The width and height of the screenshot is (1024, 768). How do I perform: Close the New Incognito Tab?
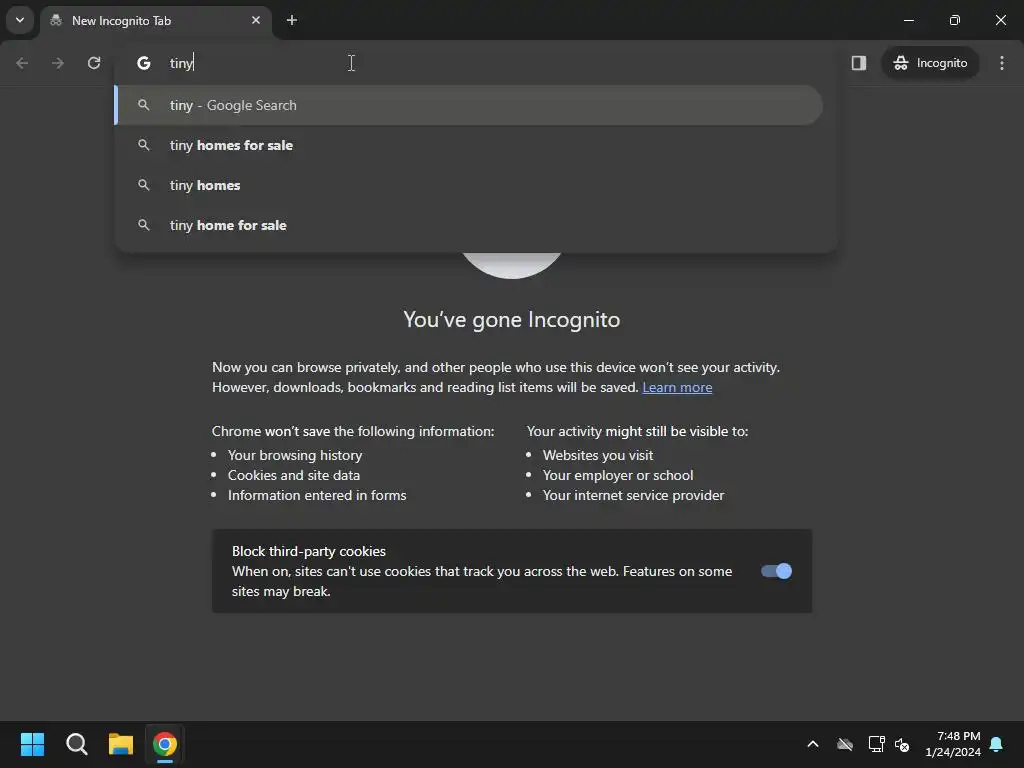(x=256, y=20)
